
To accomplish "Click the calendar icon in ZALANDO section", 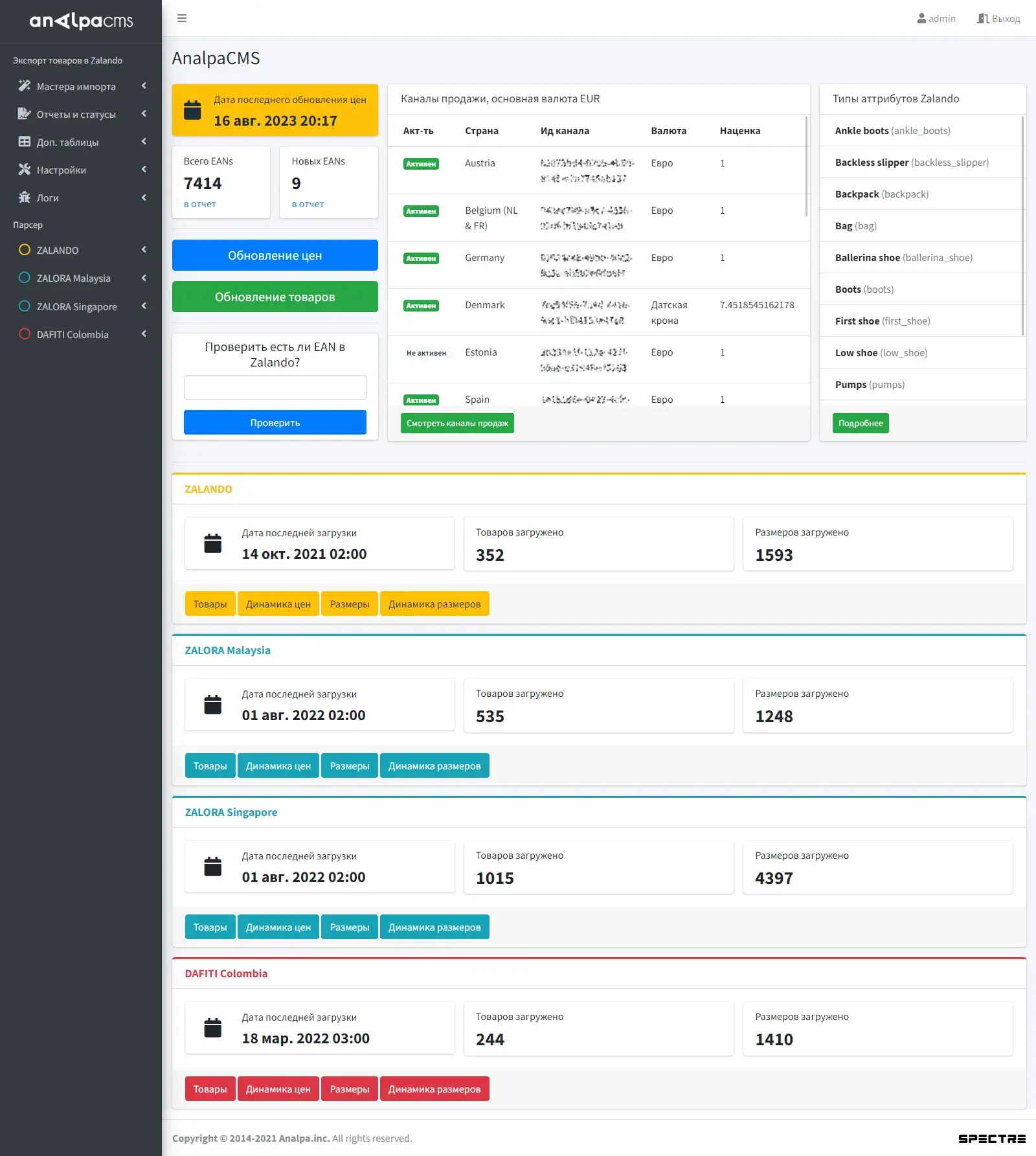I will [213, 543].
